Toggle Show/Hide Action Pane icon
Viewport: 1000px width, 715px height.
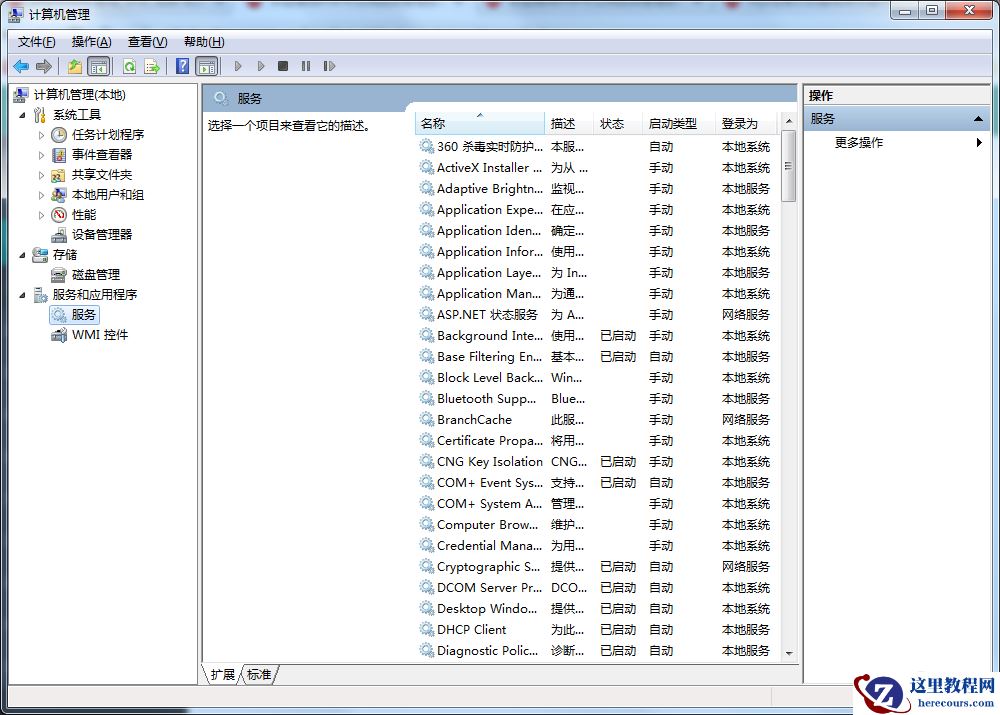(207, 66)
